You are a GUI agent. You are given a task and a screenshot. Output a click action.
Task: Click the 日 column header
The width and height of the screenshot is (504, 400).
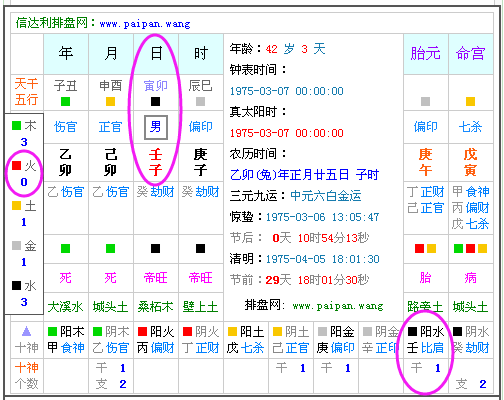click(x=156, y=53)
